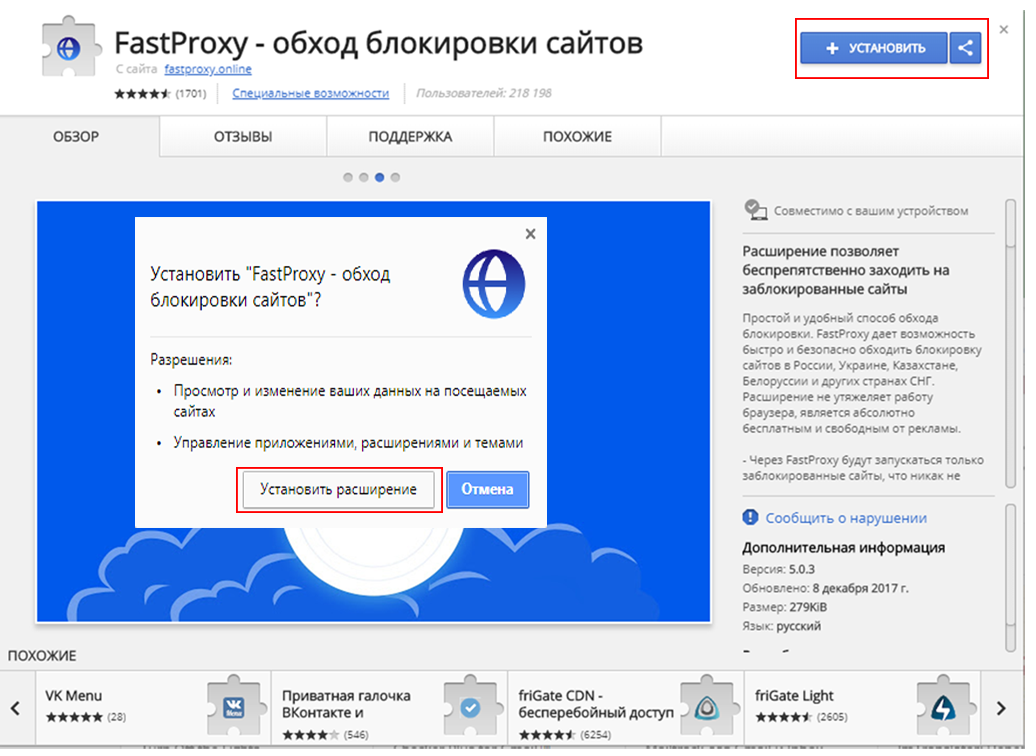Click the blue Установить install button
The width and height of the screenshot is (1036, 756).
point(873,48)
